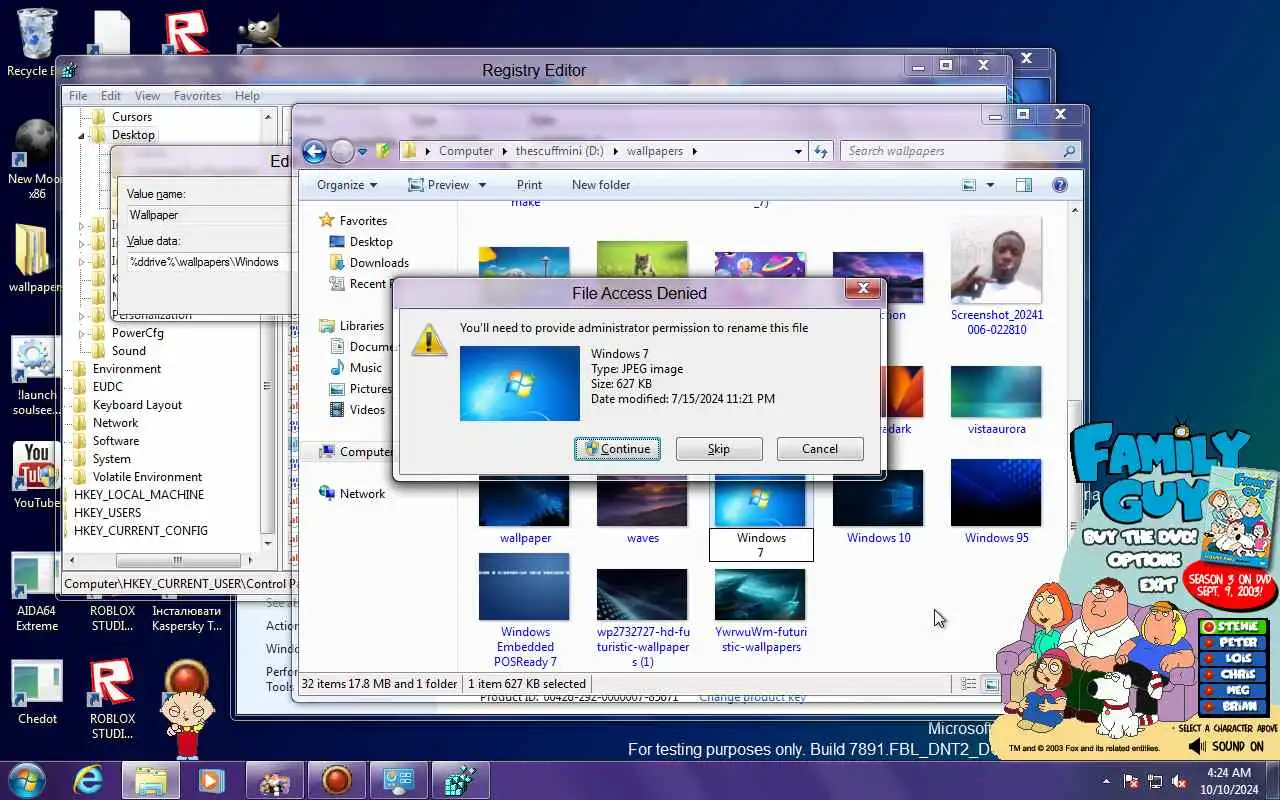Open File menu in Registry Editor
Screen dimensions: 1280x800
(78, 96)
